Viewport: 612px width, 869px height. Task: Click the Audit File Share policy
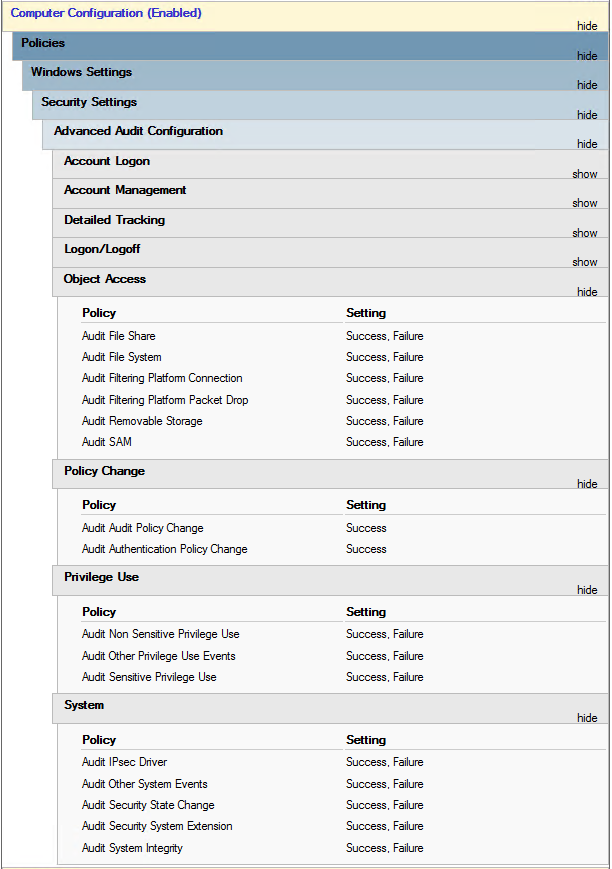(119, 336)
